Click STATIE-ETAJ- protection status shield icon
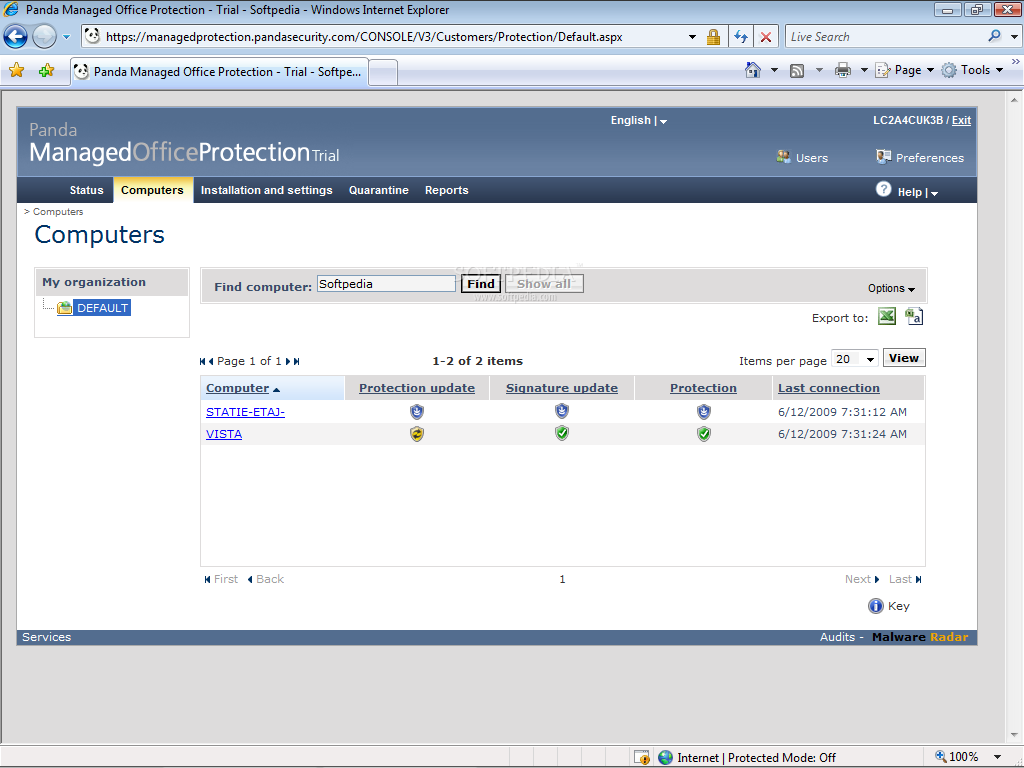This screenshot has width=1024, height=768. coord(703,411)
